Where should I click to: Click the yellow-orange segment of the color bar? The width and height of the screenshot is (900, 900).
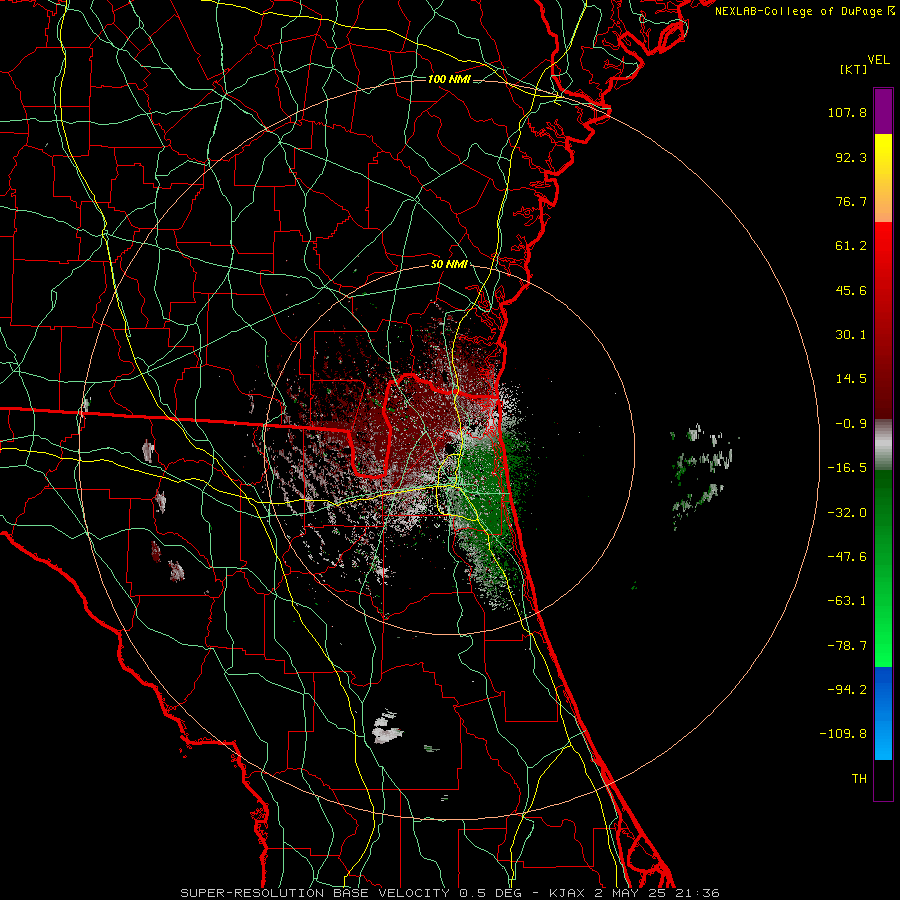tap(883, 178)
